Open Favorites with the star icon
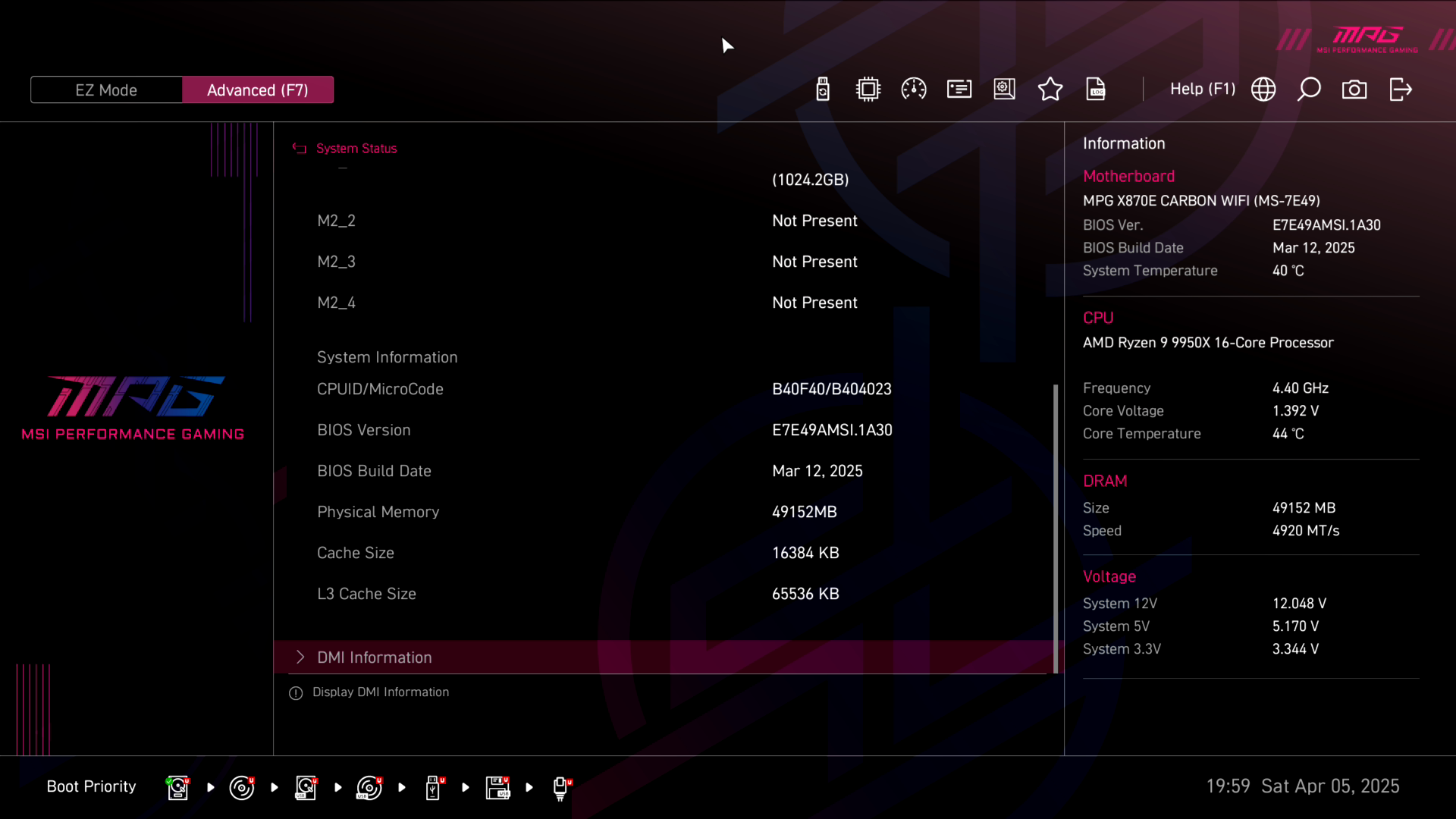The height and width of the screenshot is (819, 1456). click(1050, 89)
